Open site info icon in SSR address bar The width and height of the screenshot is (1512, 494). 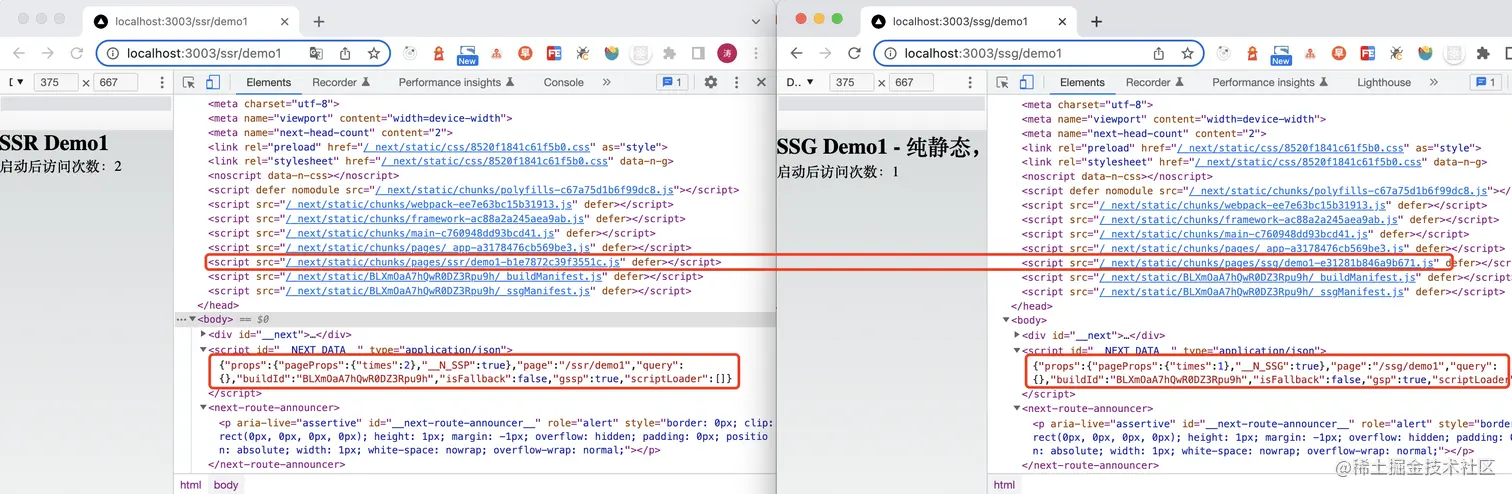click(x=112, y=53)
